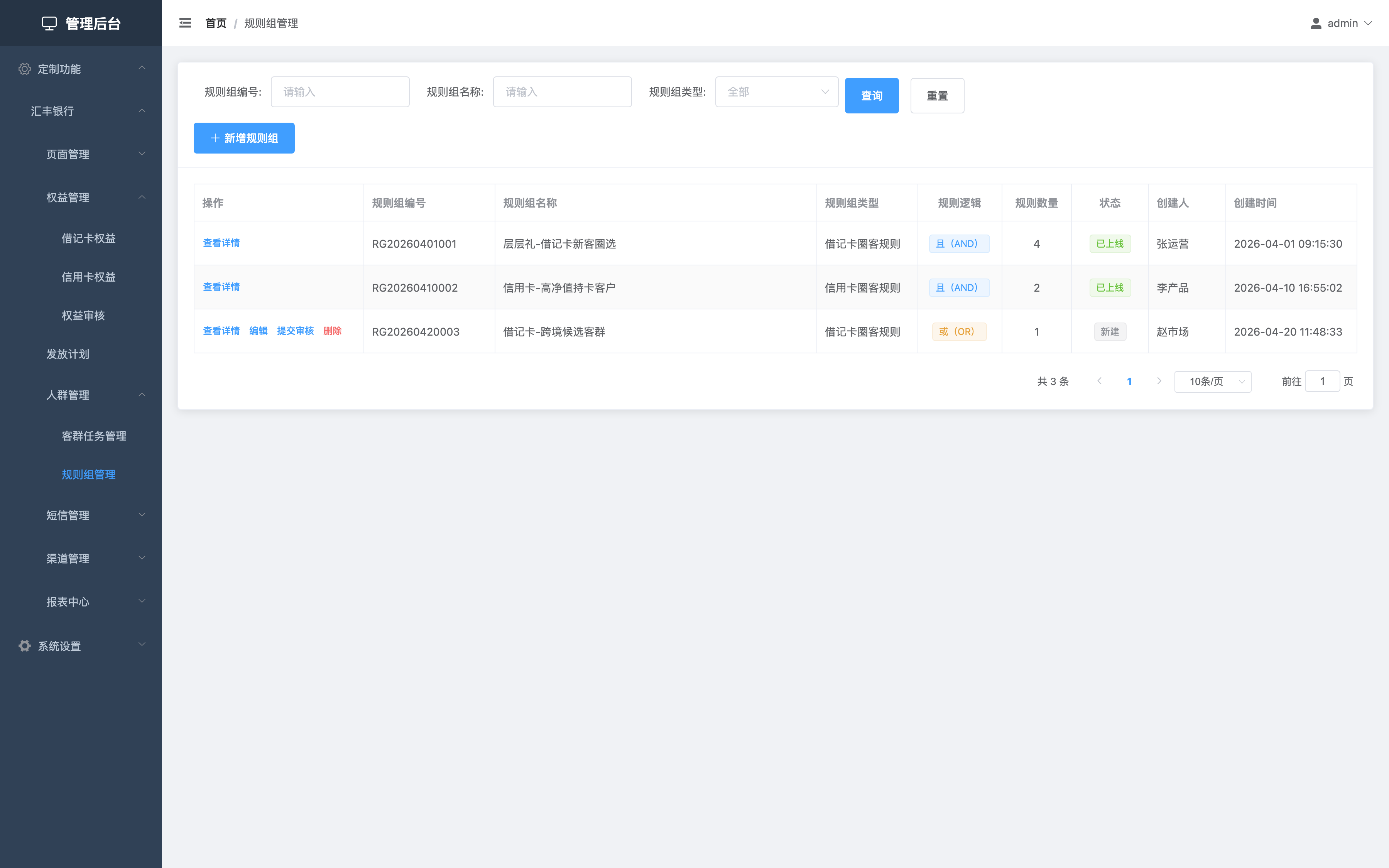
Task: Click the 前往 page number input
Action: point(1322,381)
